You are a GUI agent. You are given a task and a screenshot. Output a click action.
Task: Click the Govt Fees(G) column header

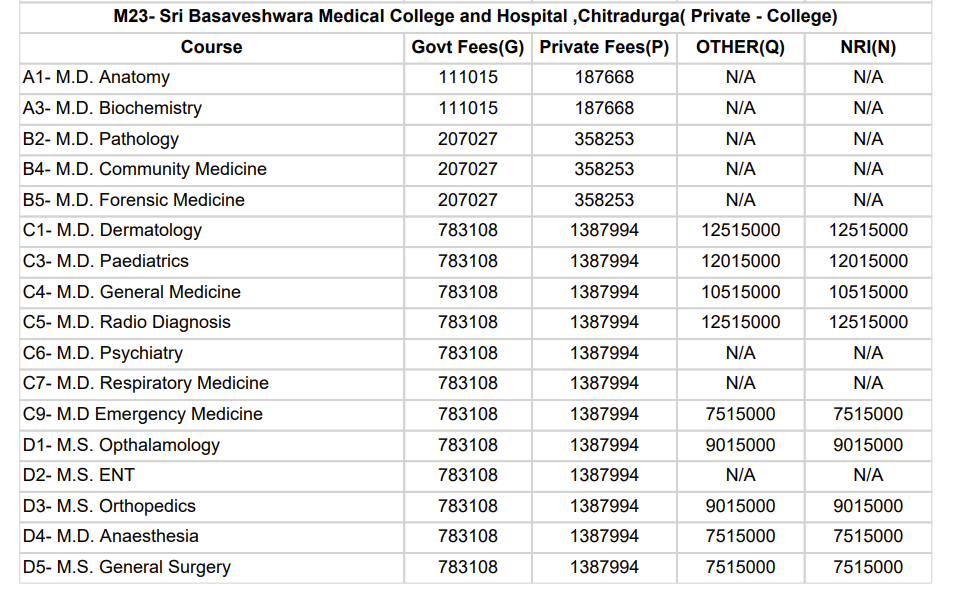point(468,47)
